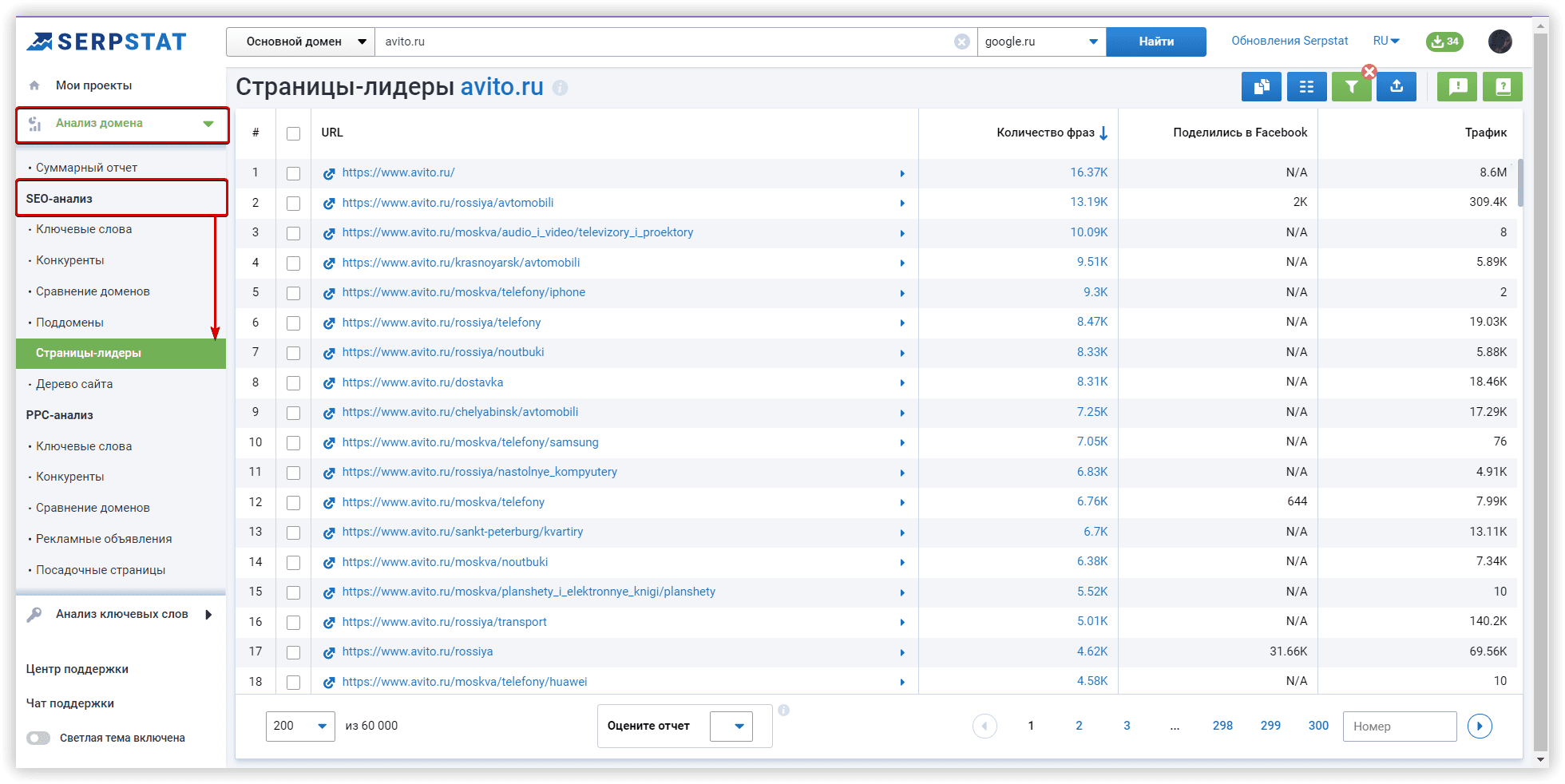1565x784 pixels.
Task: Tick checkbox for row 12 moskva/telefony
Action: tap(294, 503)
